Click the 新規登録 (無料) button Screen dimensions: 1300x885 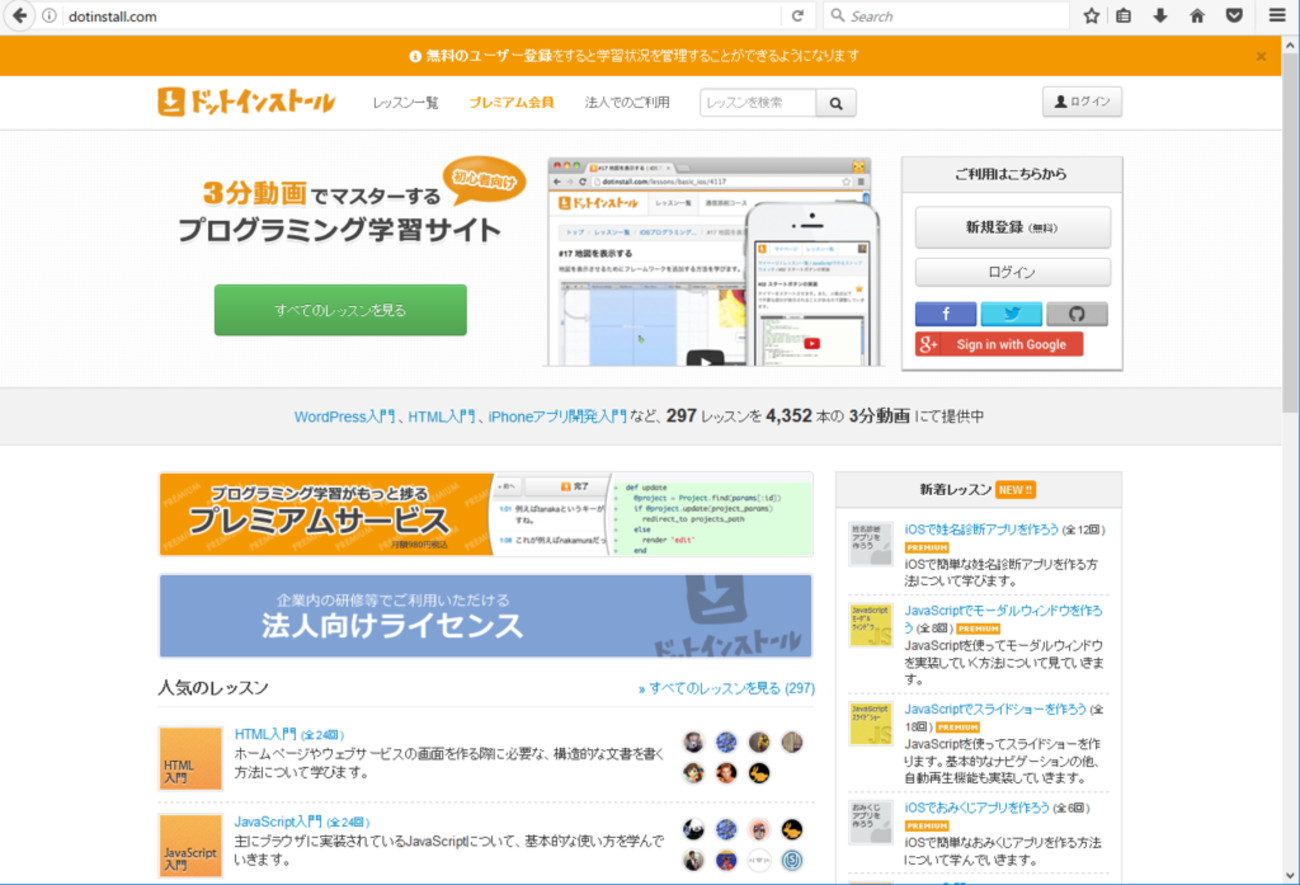(1012, 227)
